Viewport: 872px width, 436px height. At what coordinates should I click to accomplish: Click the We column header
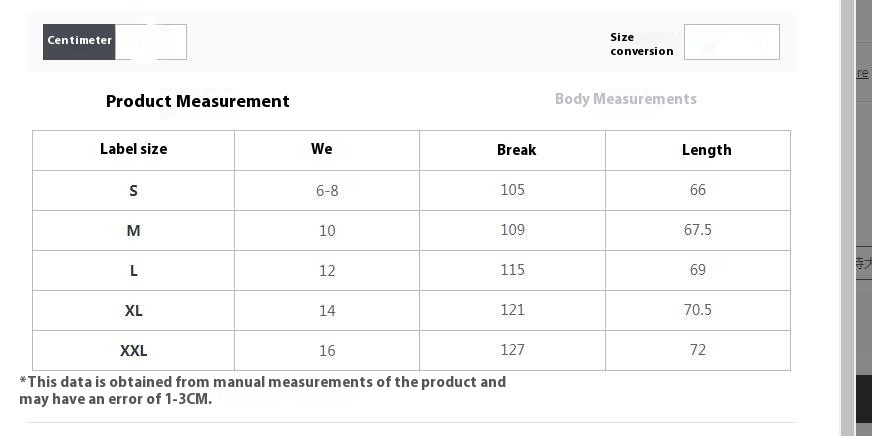pos(321,149)
